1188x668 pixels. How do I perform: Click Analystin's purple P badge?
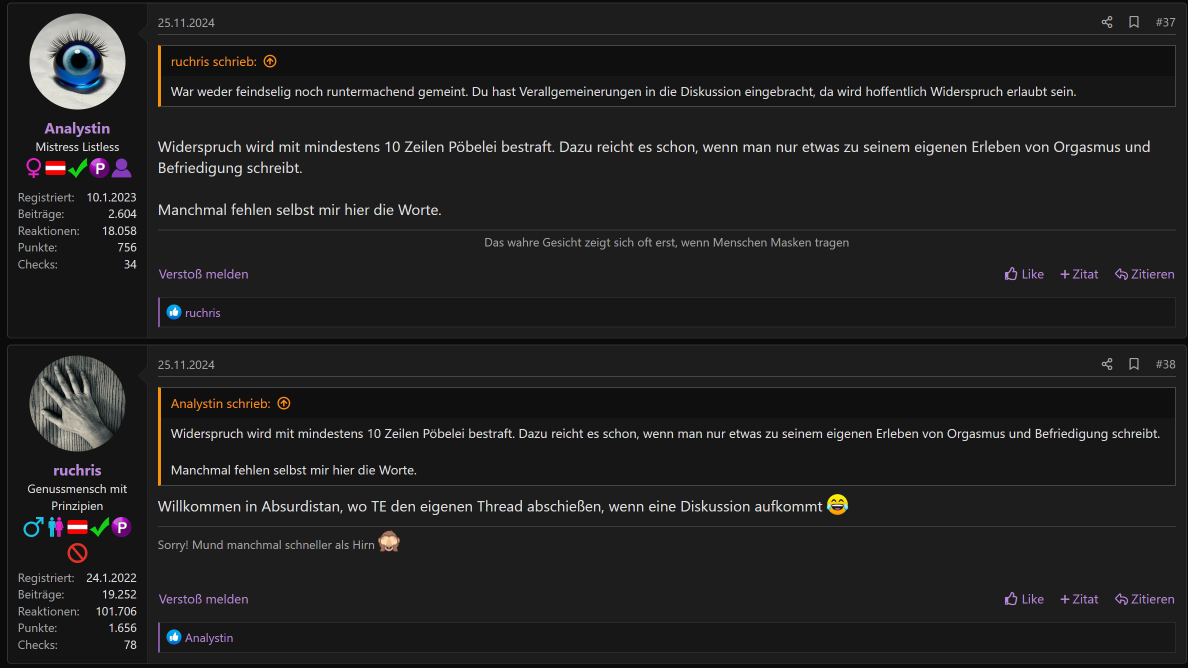pos(99,168)
